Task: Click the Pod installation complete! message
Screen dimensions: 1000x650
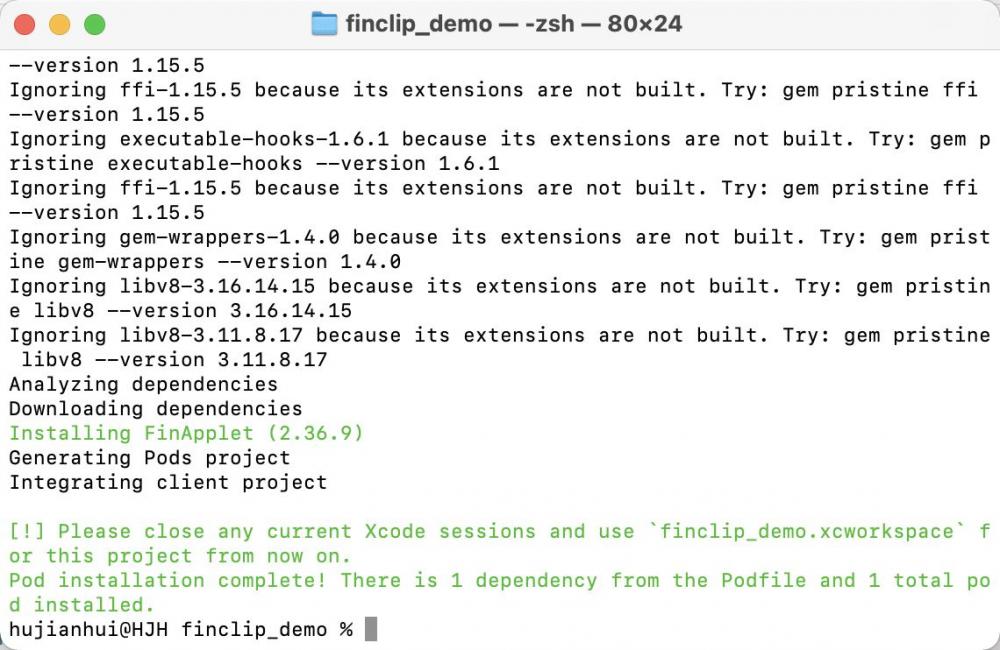Action: pyautogui.click(x=168, y=580)
